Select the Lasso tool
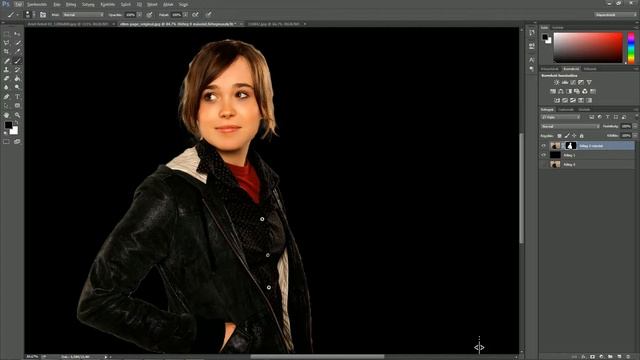 tap(6, 43)
